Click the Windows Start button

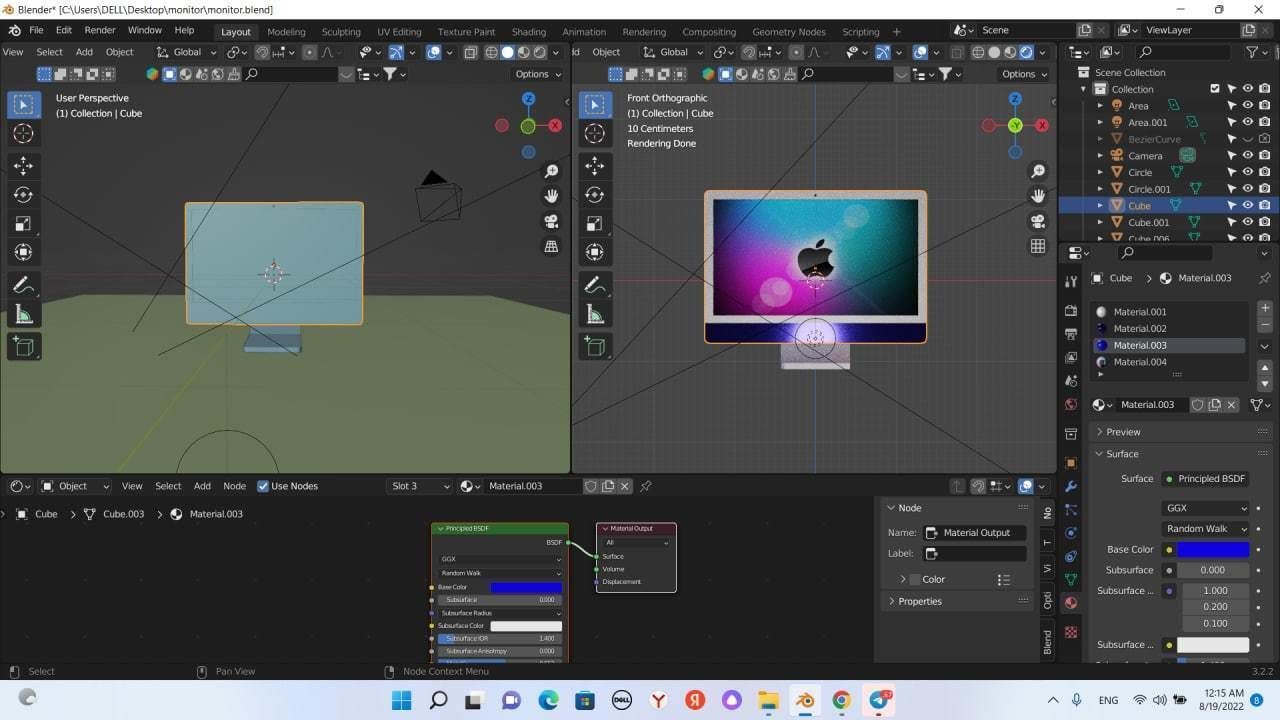click(402, 700)
